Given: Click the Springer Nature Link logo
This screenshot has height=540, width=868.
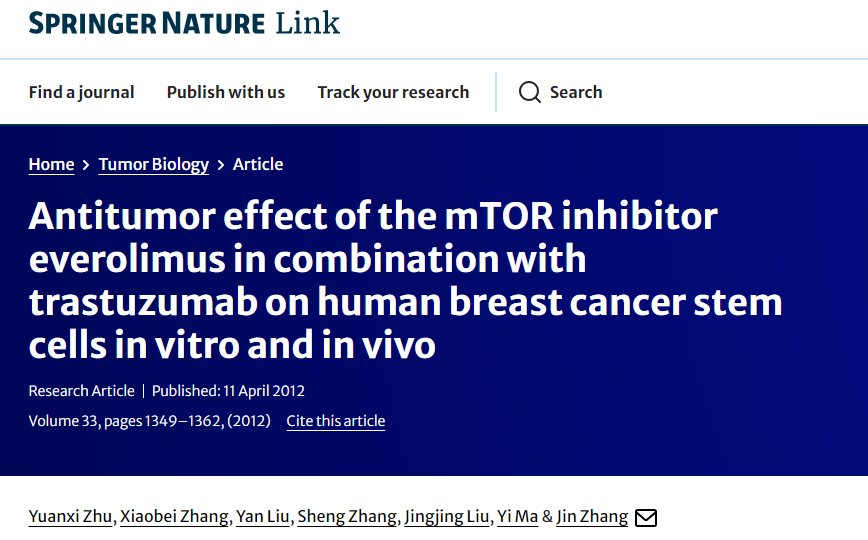Looking at the screenshot, I should [184, 23].
